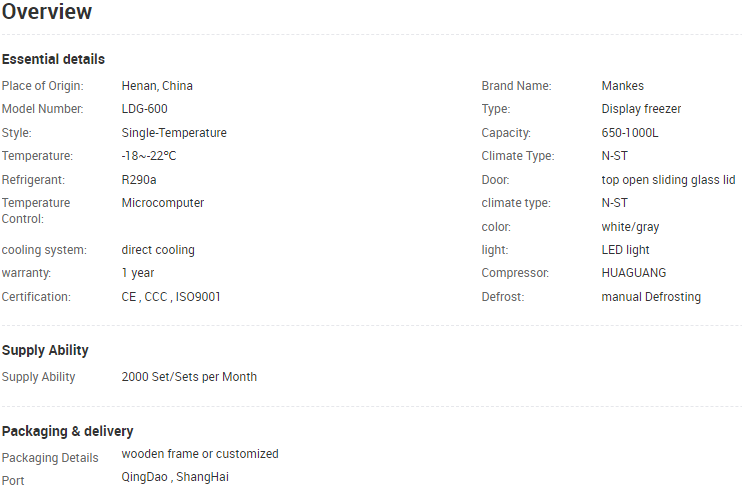Viewport: 742px width, 493px height.
Task: Click the Microcomputer temperature control value
Action: click(x=163, y=203)
